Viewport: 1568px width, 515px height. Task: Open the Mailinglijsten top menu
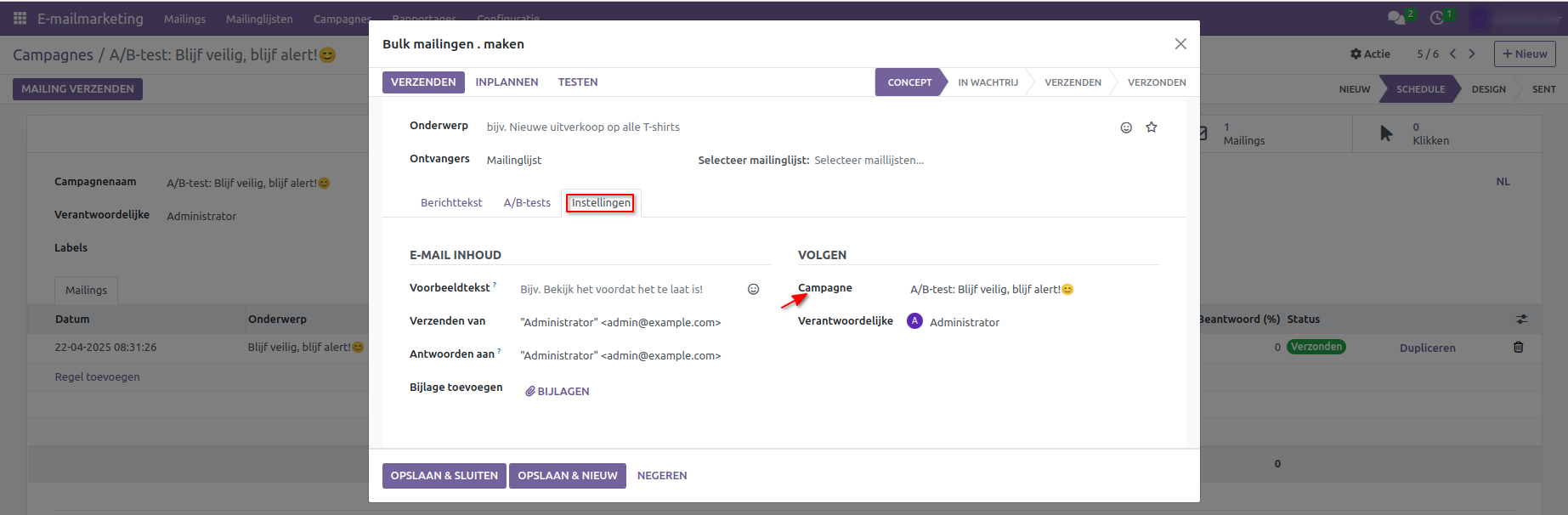[259, 19]
